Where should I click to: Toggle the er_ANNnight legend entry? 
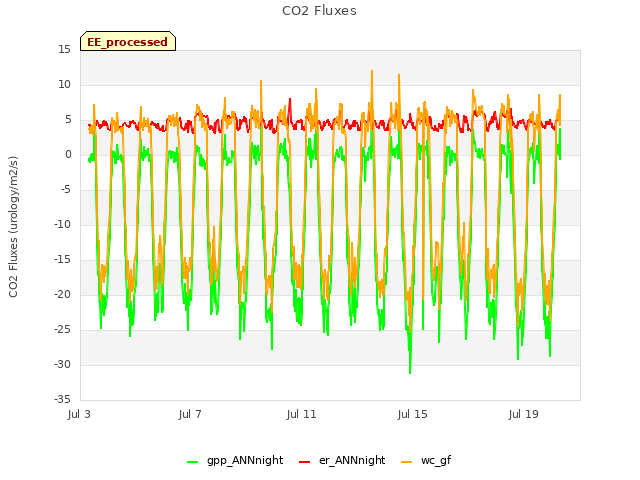point(342,460)
